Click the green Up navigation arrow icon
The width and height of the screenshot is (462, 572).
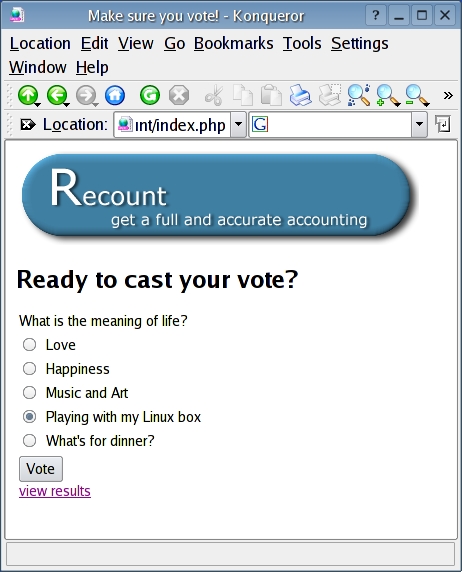point(28,95)
